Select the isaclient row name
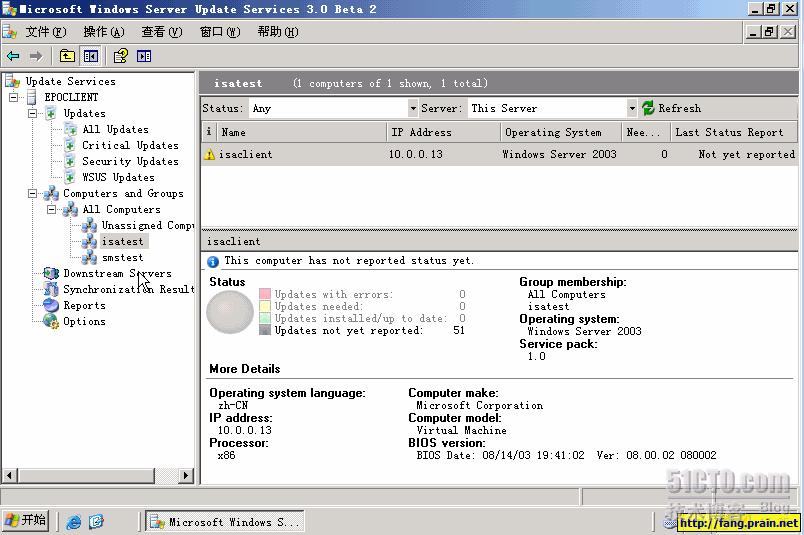 point(246,154)
